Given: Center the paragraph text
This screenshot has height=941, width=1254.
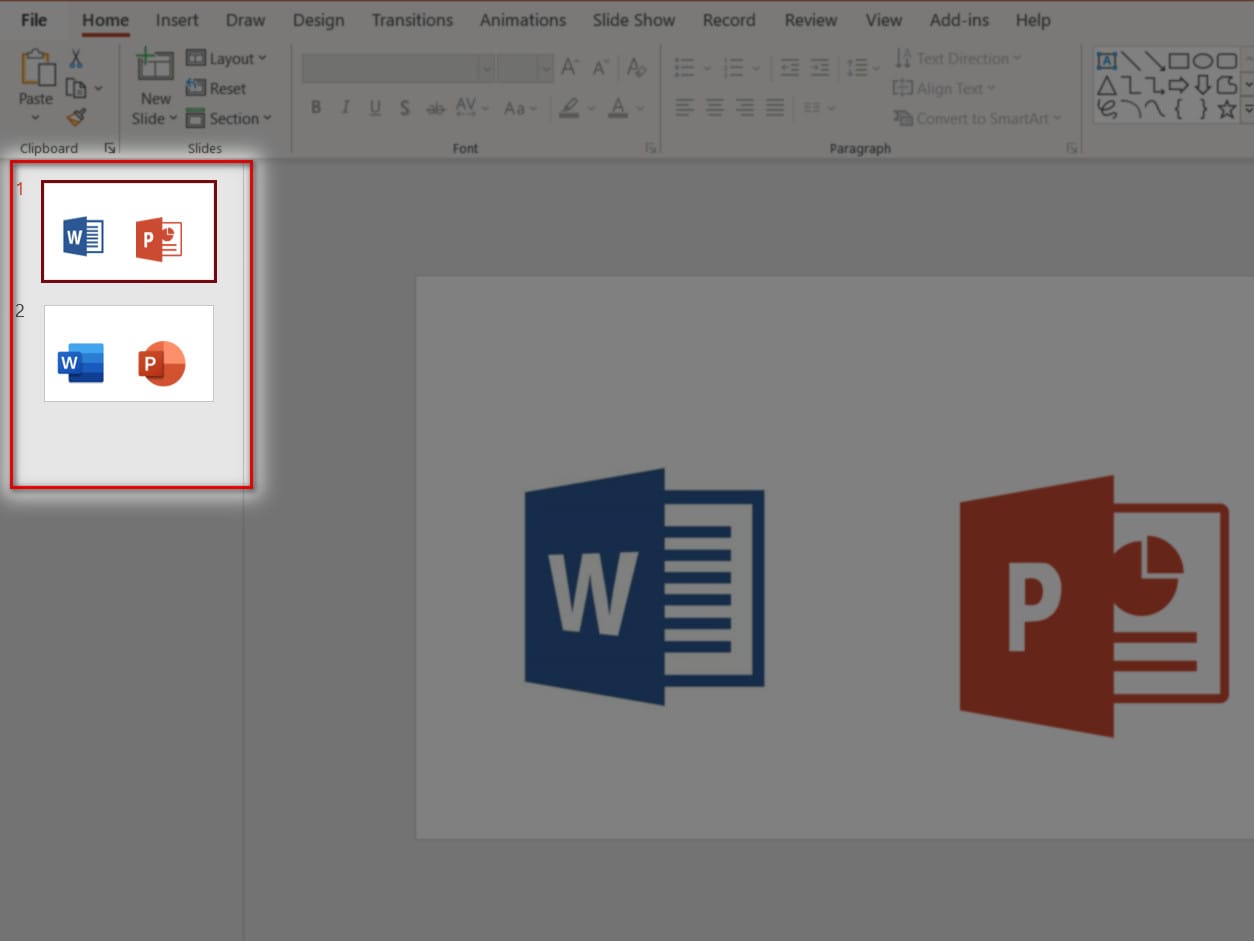Looking at the screenshot, I should point(714,107).
